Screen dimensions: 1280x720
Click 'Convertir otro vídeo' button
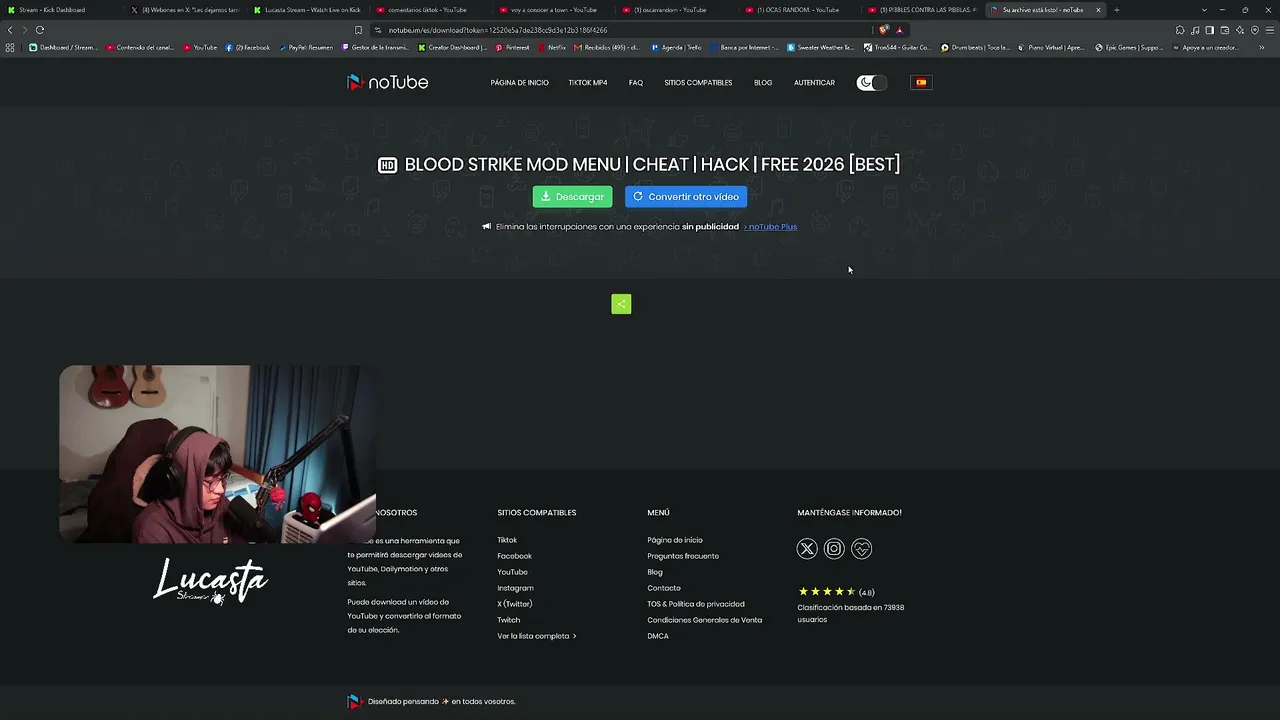pyautogui.click(x=686, y=197)
